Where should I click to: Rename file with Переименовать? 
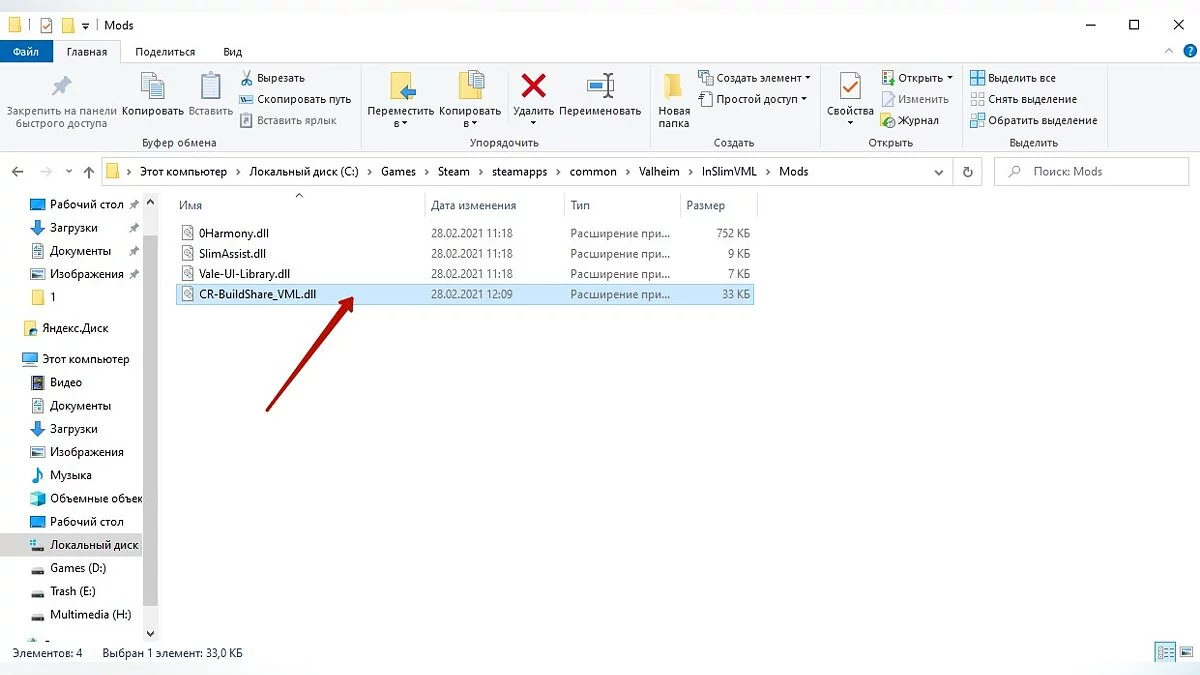coord(600,95)
